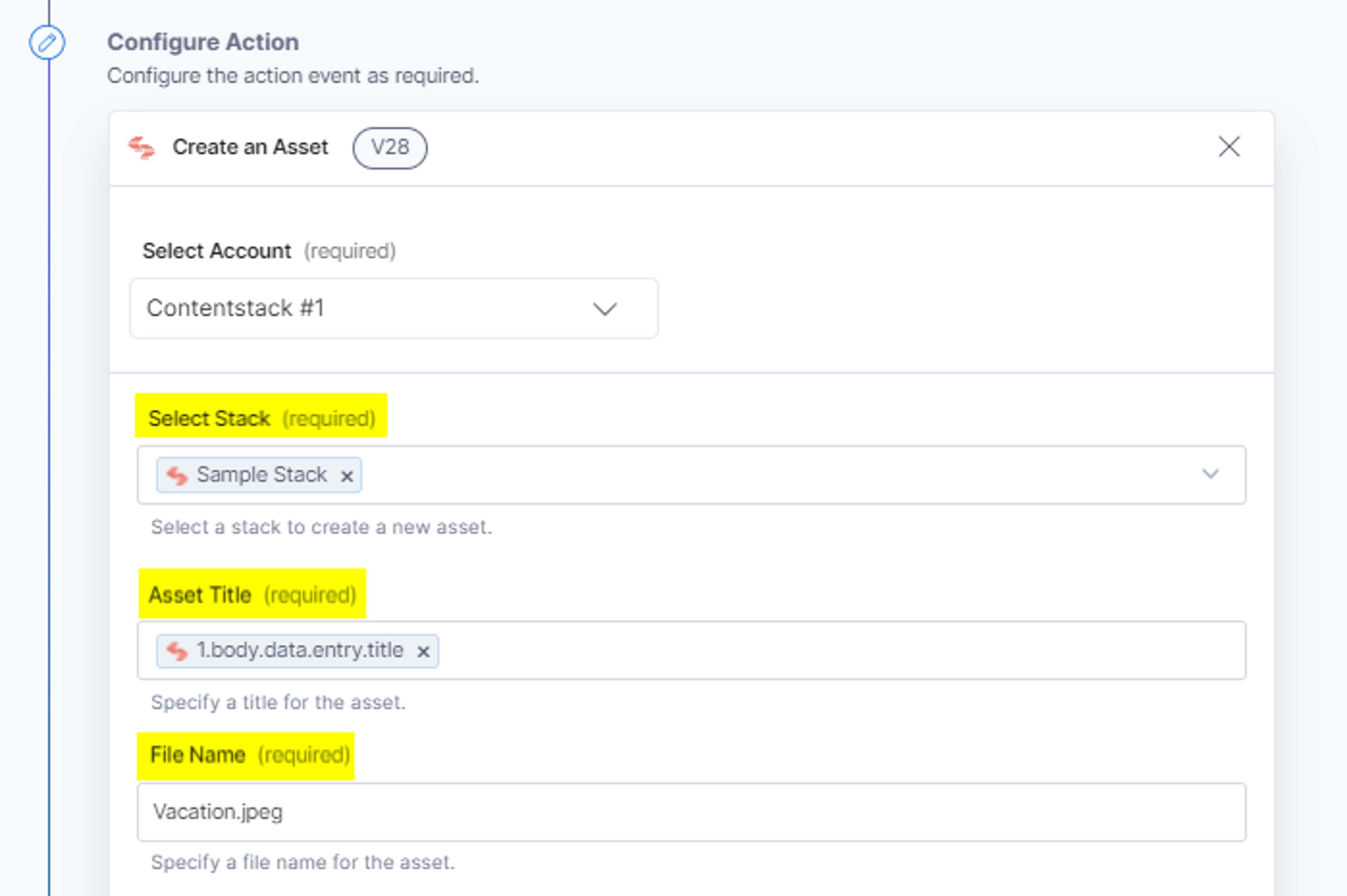Click the Configure Action heading

(203, 42)
